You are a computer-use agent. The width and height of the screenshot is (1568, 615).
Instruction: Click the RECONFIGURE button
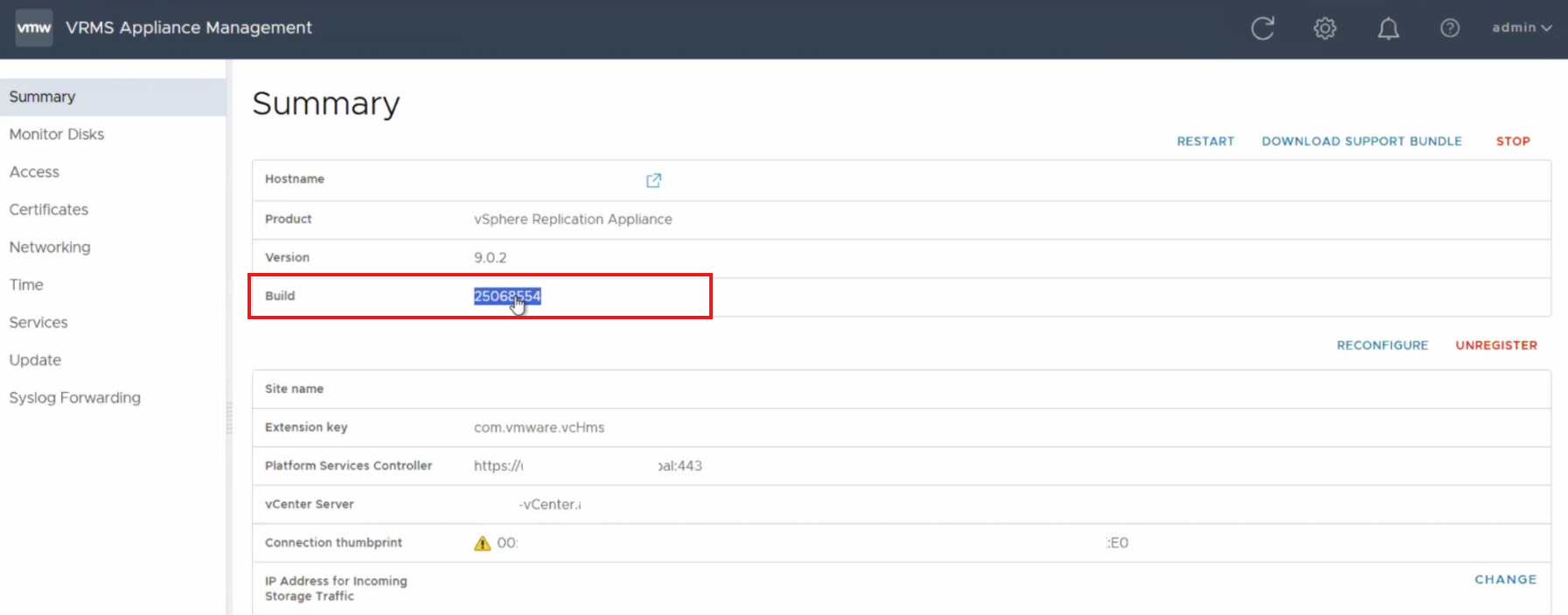[1382, 346]
